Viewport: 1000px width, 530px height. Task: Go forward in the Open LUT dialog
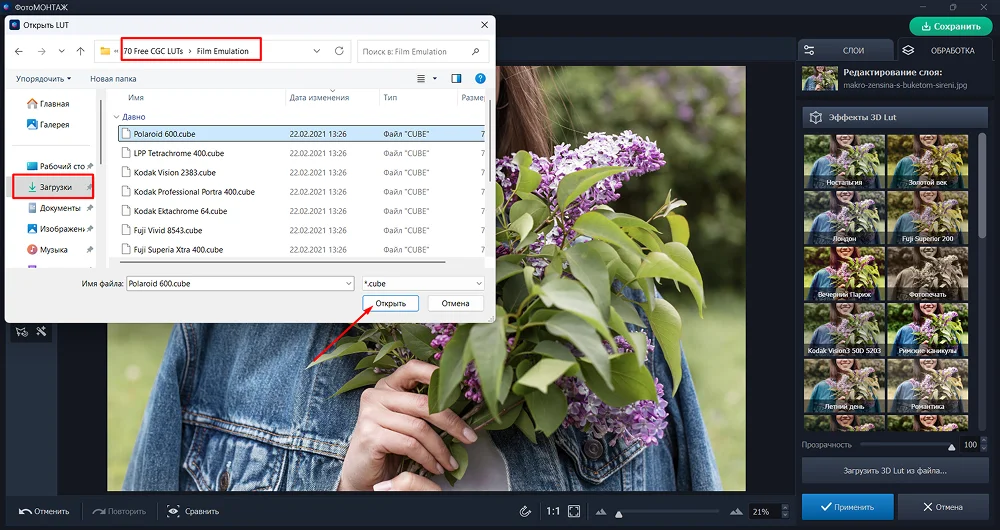(x=41, y=51)
